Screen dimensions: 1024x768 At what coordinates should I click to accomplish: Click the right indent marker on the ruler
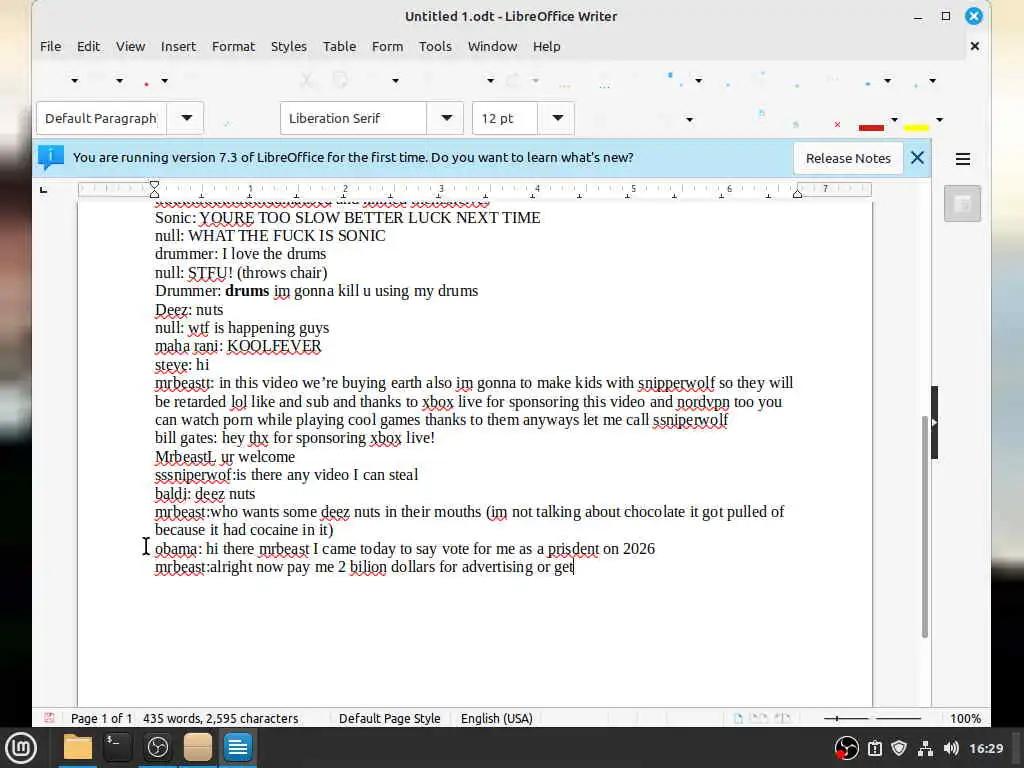797,193
